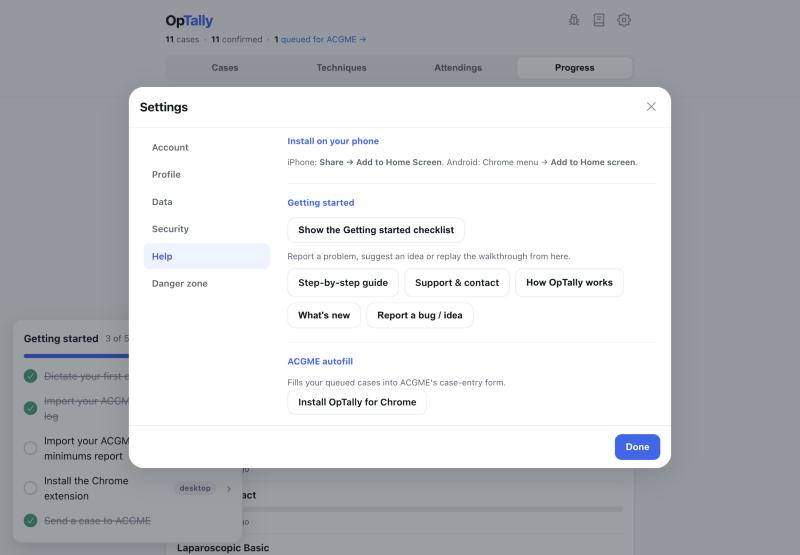Click Install the Chrome extension text
800x555 pixels.
[x=86, y=488]
